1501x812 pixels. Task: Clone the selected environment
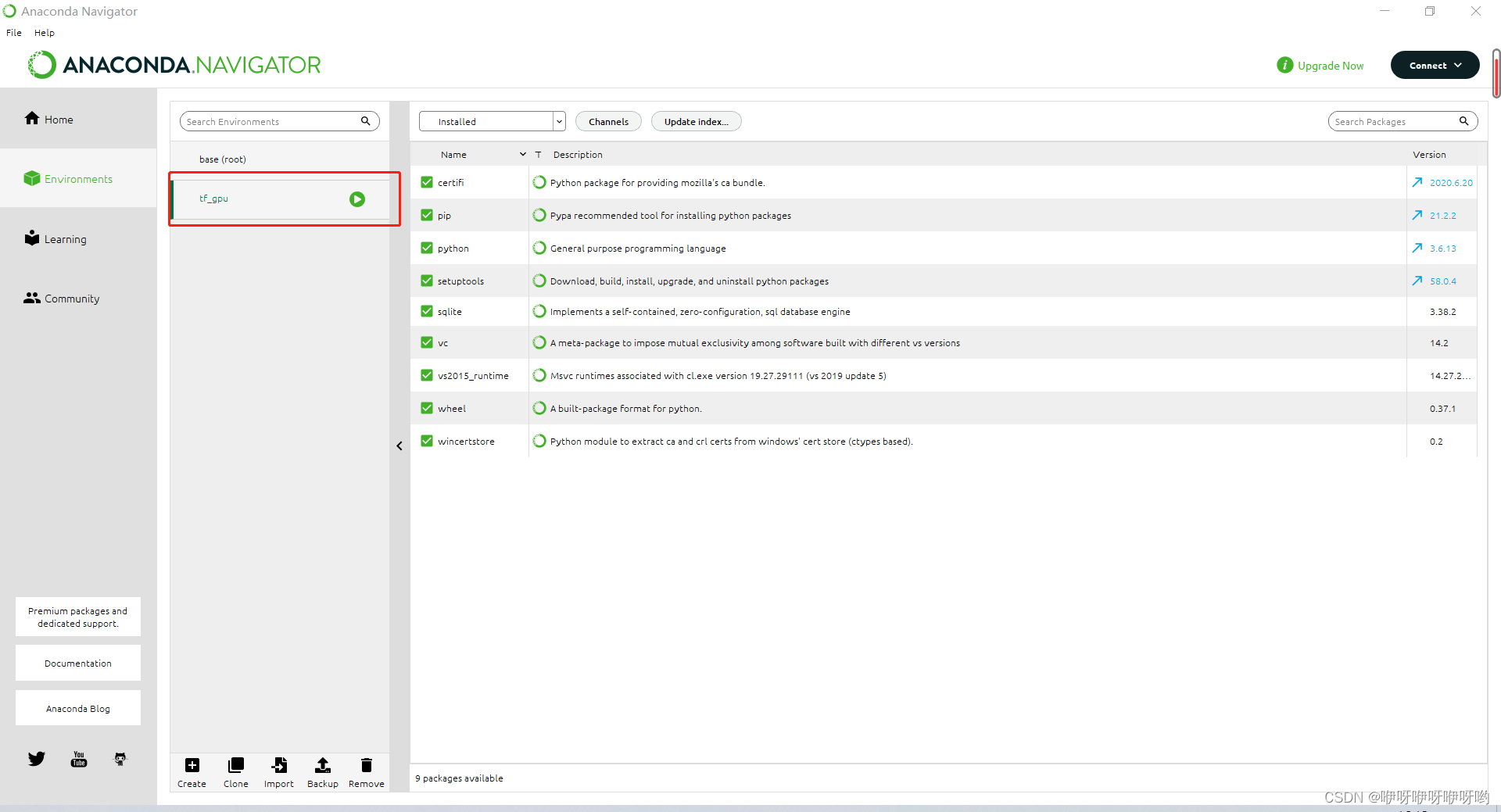[235, 772]
